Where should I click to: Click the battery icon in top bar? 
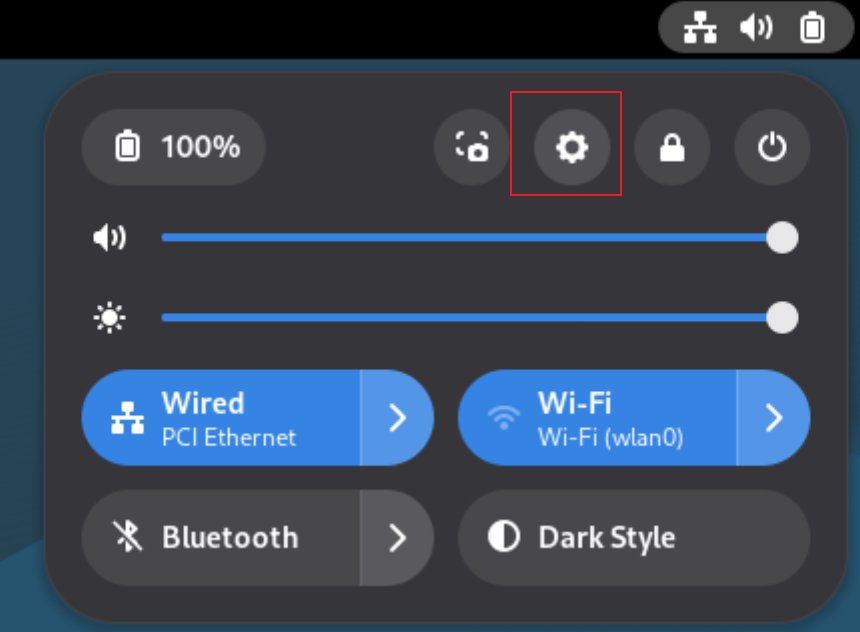[x=812, y=28]
